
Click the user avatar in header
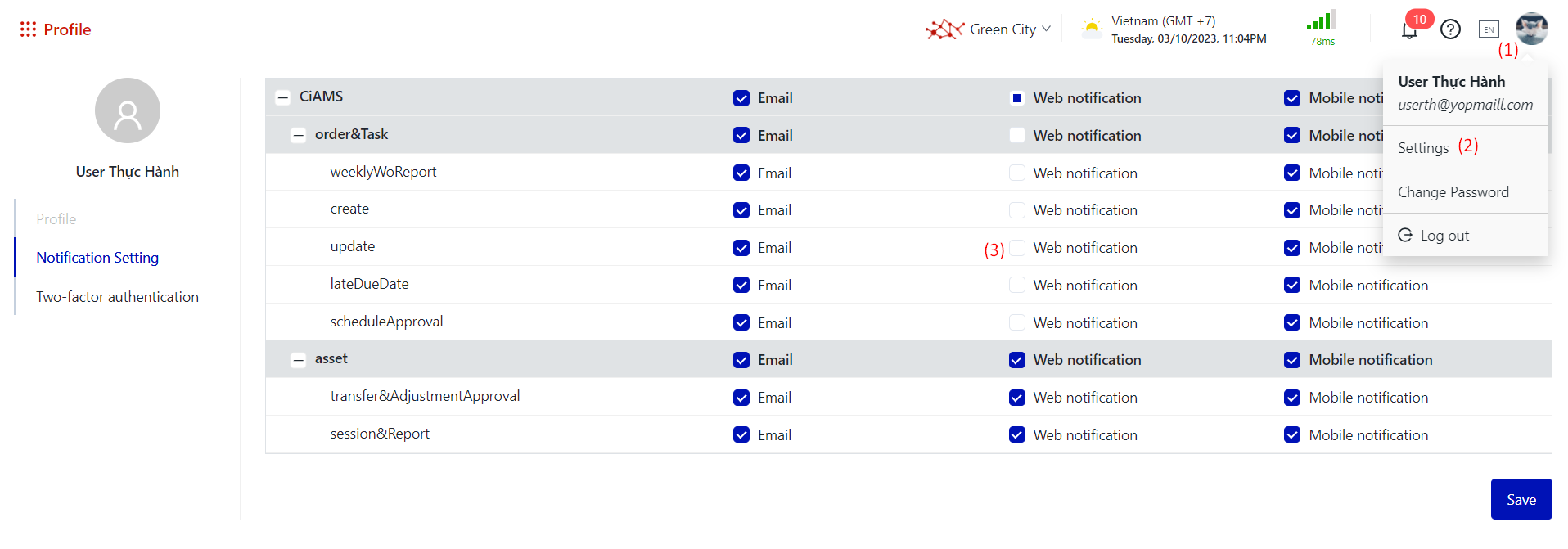[1530, 29]
